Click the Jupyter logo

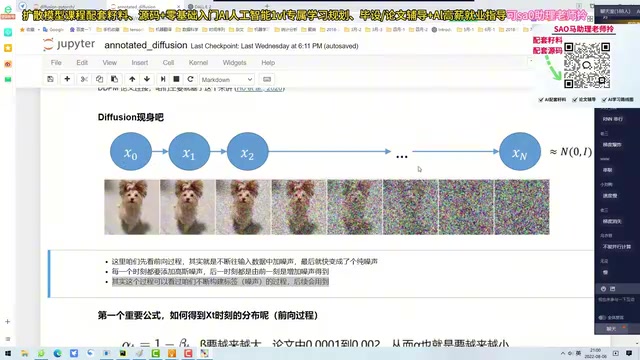point(69,44)
